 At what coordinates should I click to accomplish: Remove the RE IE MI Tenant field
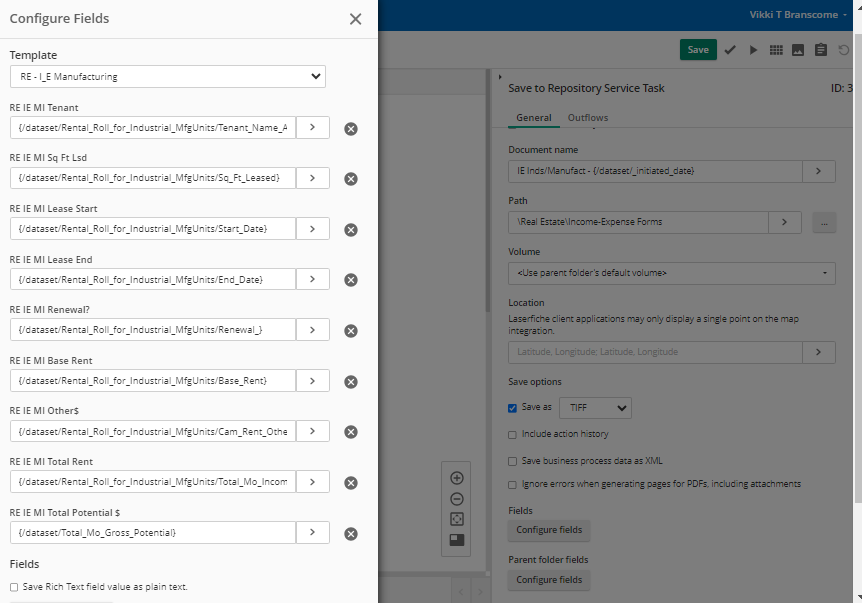pos(351,129)
